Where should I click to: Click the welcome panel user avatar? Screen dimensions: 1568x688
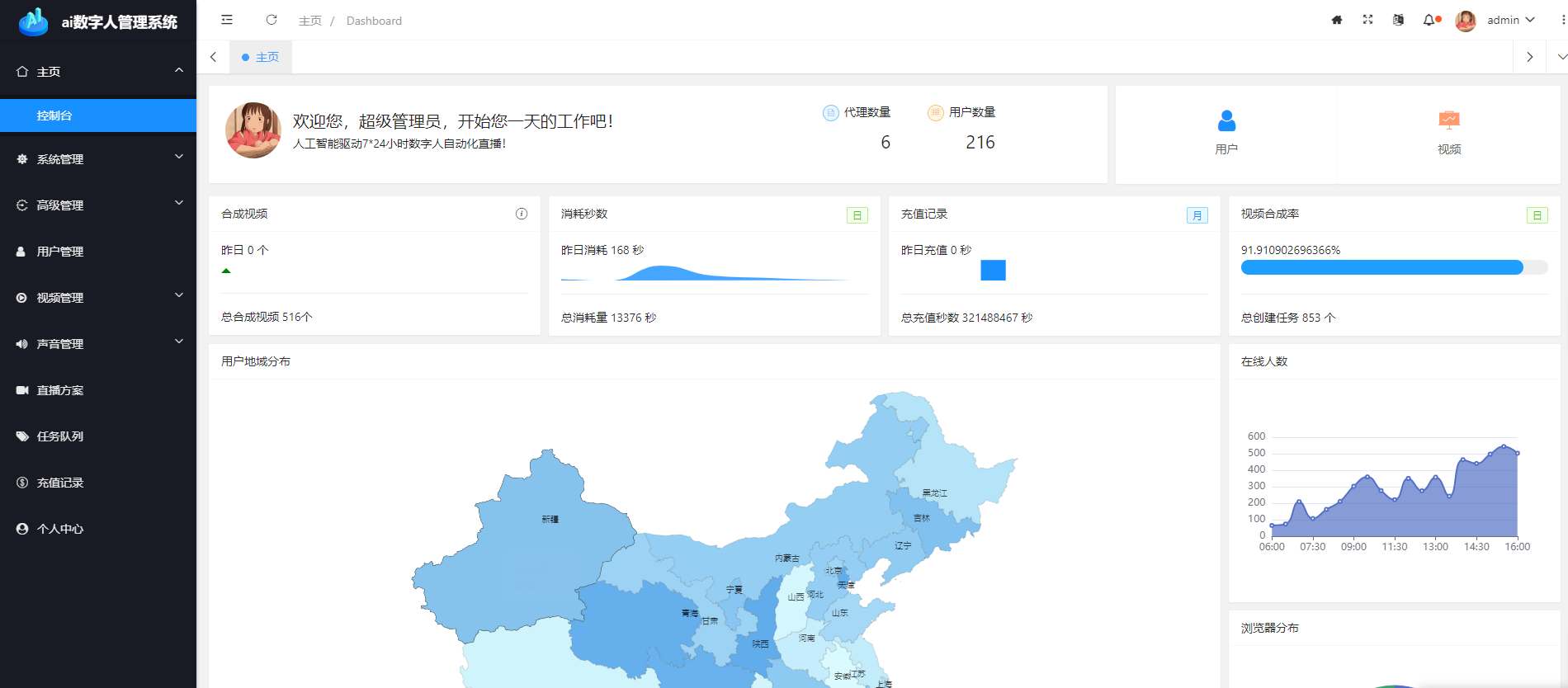pos(253,130)
